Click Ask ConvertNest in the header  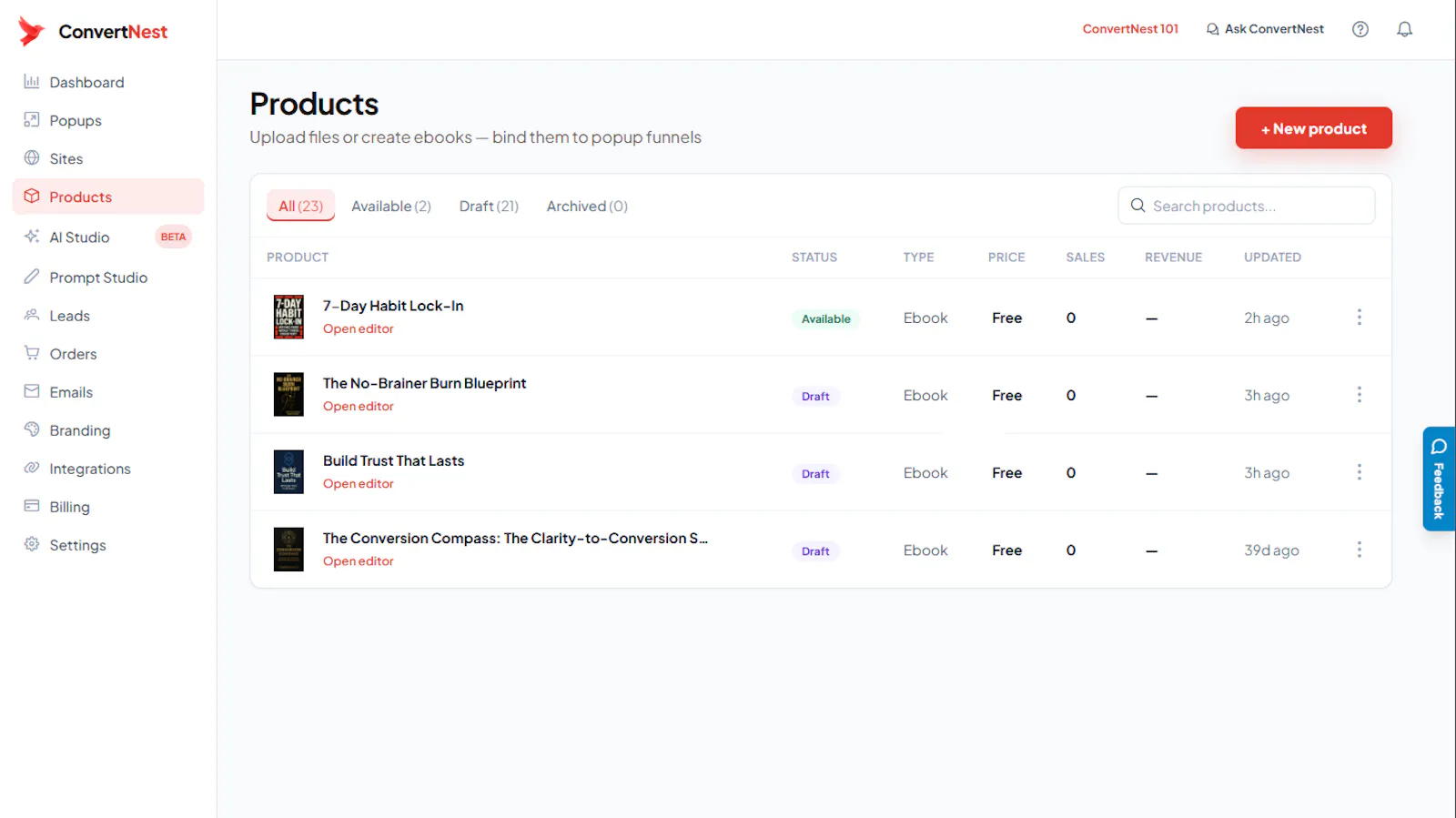coord(1265,29)
